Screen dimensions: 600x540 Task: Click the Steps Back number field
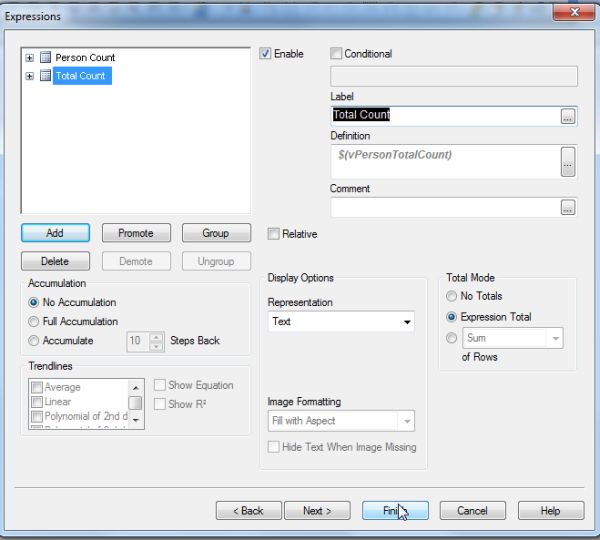(139, 341)
